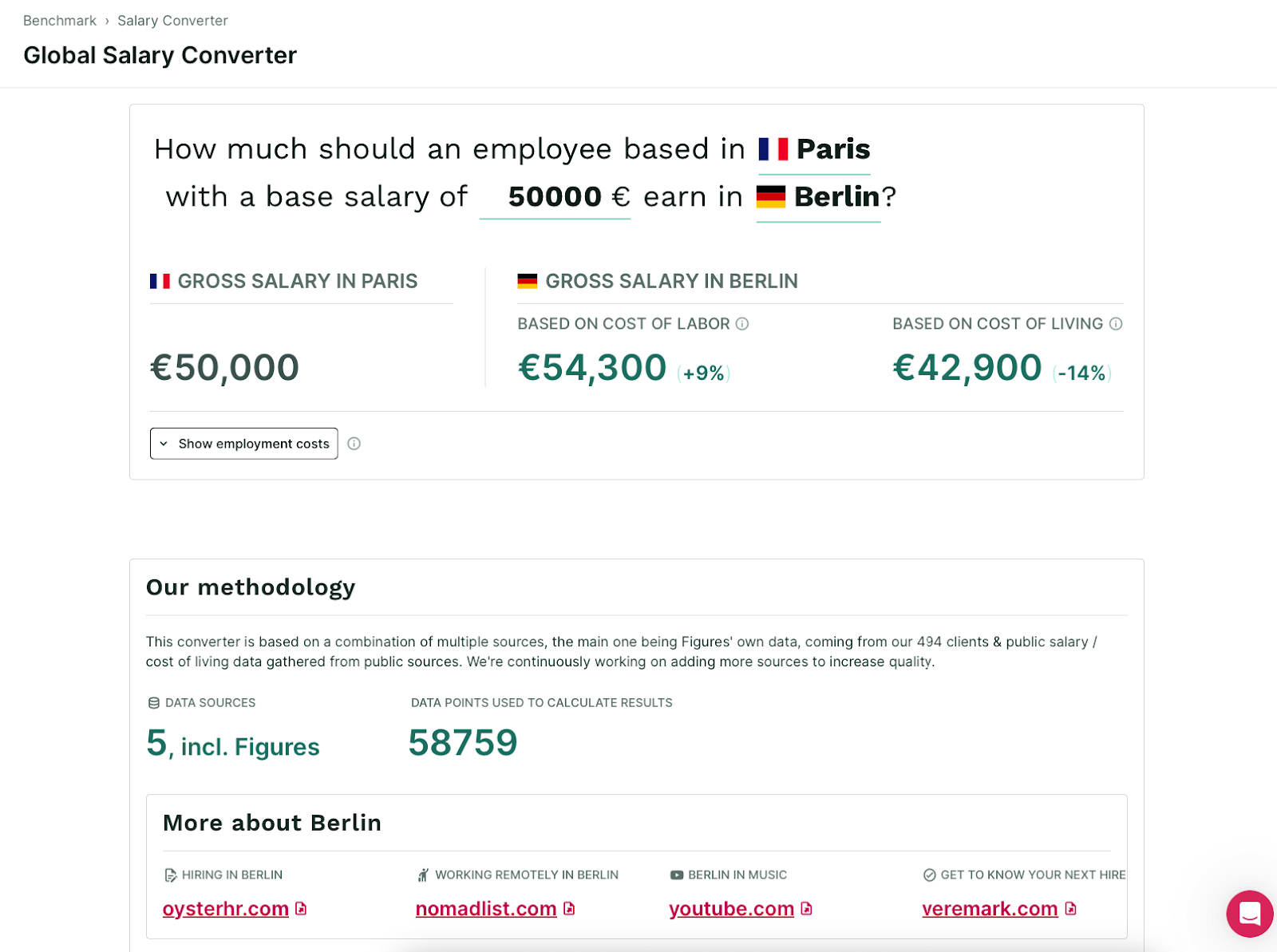Click the info icon beside Cost of Labor
Viewport: 1277px width, 952px height.
742,324
